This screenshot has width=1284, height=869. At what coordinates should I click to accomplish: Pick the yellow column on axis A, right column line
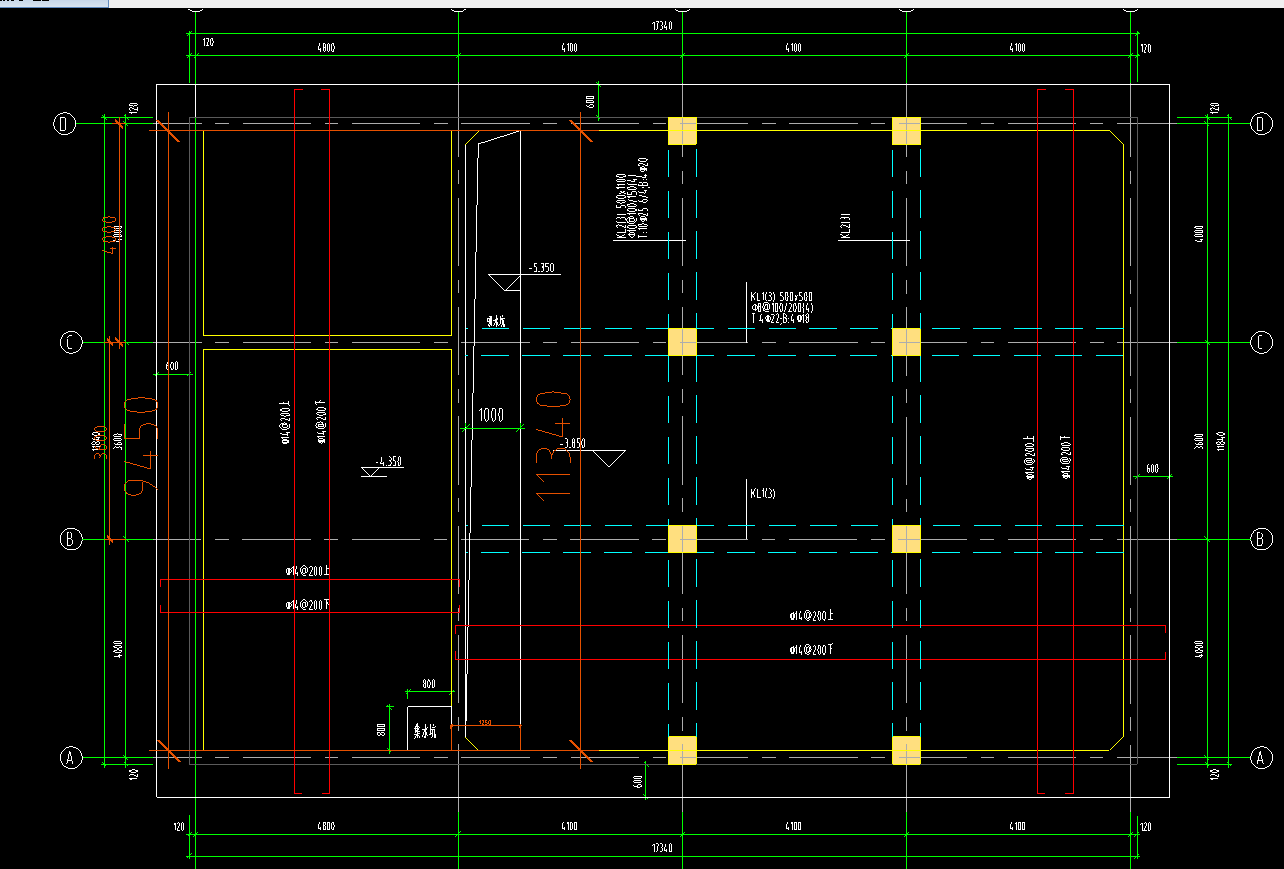point(906,750)
